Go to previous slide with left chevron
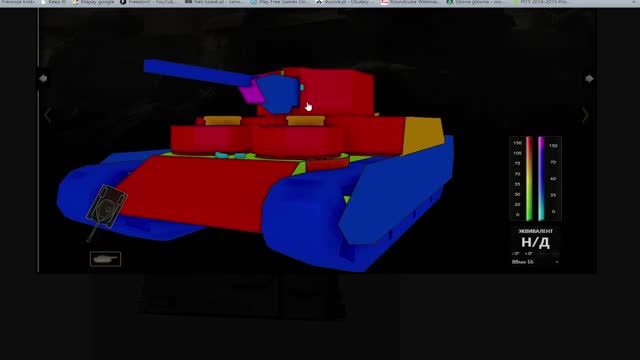Image resolution: width=640 pixels, height=360 pixels. point(48,115)
